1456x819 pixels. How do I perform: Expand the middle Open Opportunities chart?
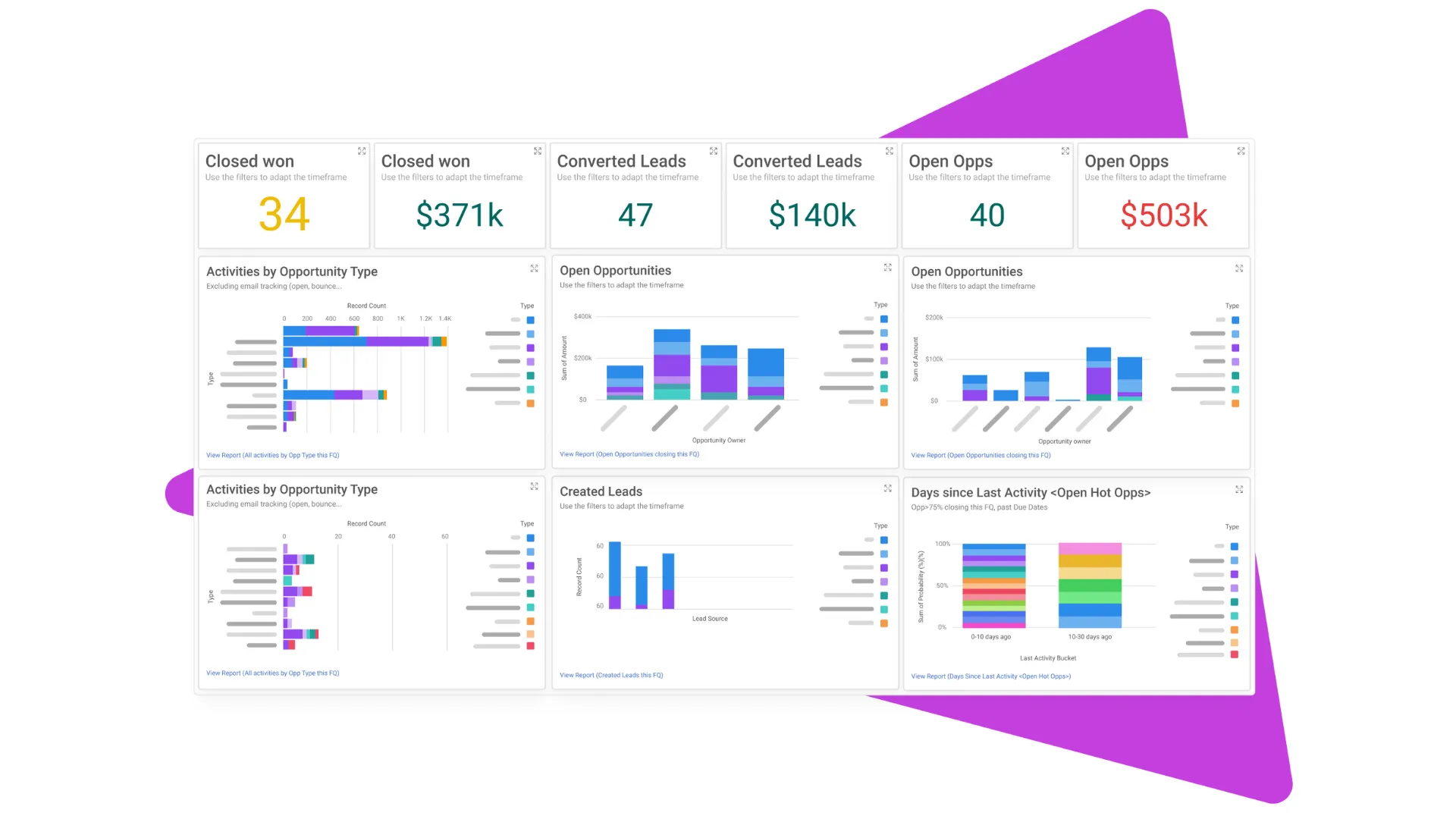pos(888,267)
